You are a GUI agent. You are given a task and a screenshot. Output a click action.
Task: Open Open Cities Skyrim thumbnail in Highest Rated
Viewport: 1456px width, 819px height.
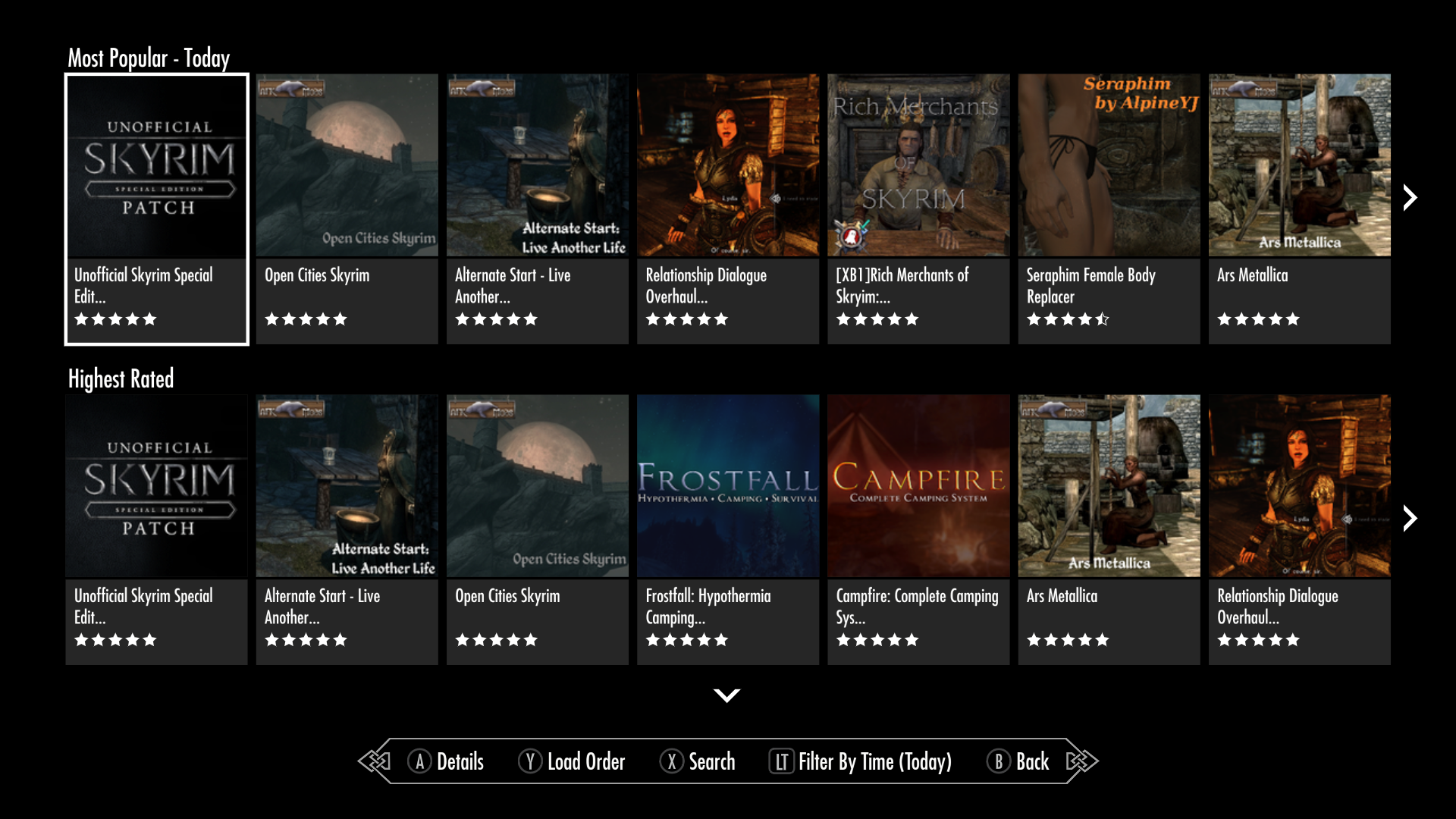coord(538,486)
